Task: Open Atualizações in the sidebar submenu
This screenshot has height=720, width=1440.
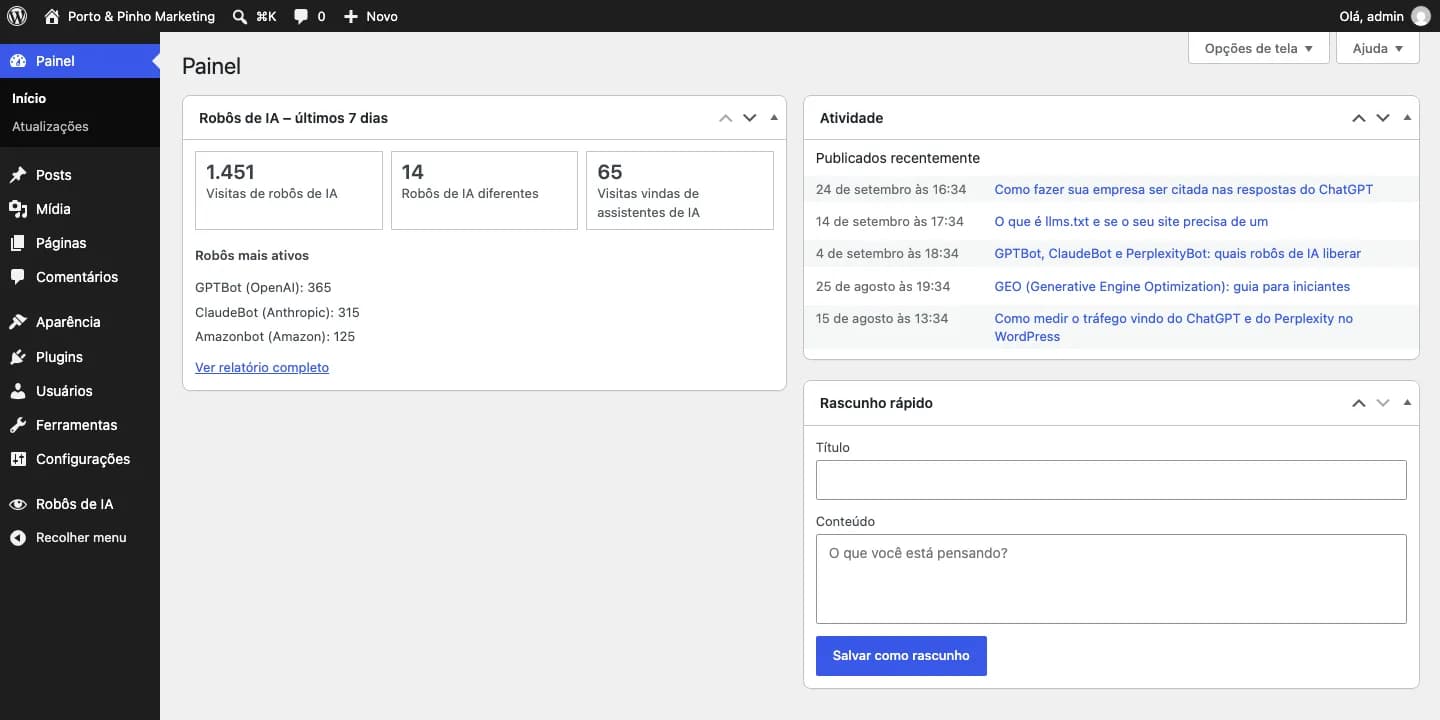Action: click(x=50, y=126)
